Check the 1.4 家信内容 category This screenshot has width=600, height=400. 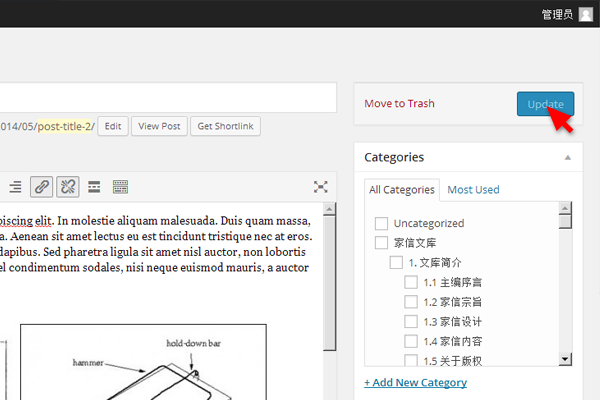click(x=411, y=341)
